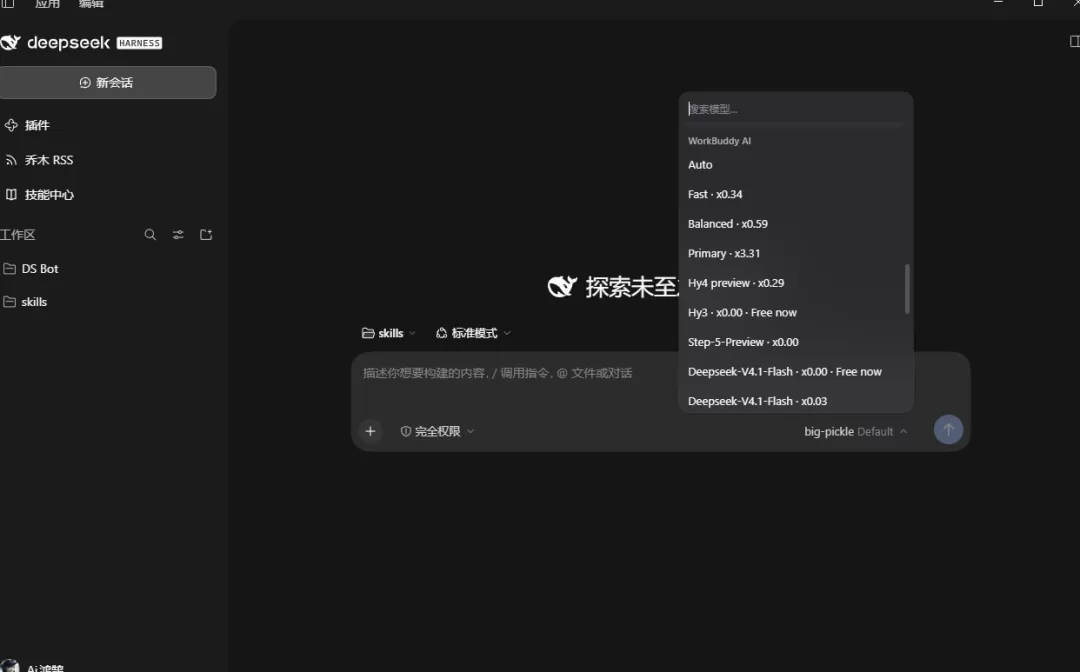Click the HARNESS badge label
Screen dimensions: 1080x672
point(139,43)
